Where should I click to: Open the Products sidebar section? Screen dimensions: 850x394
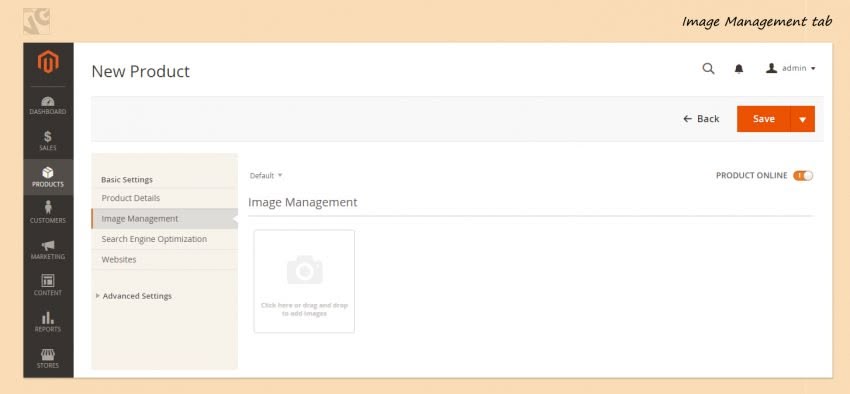(48, 177)
